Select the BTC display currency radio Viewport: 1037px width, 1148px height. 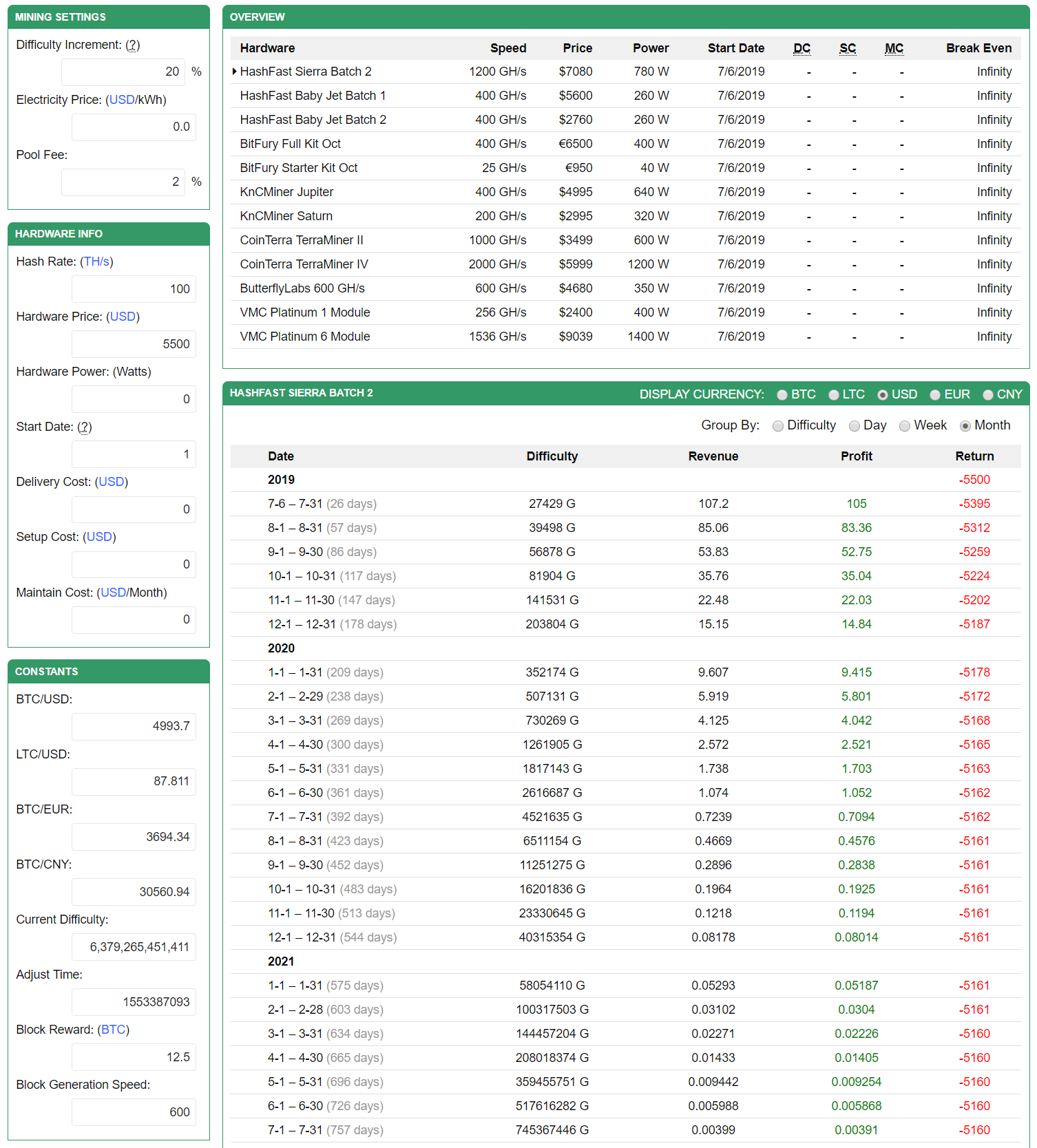(x=782, y=395)
